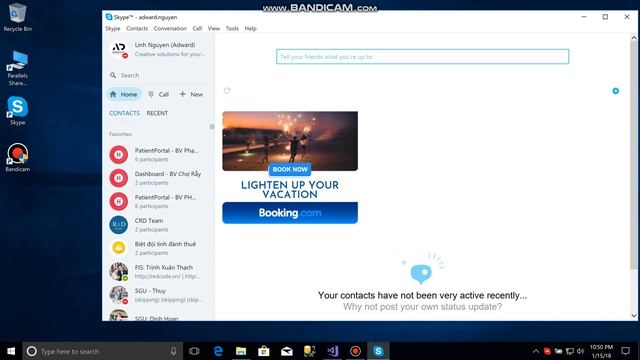Open the feed settings gear icon
640x360 pixels.
pos(616,91)
